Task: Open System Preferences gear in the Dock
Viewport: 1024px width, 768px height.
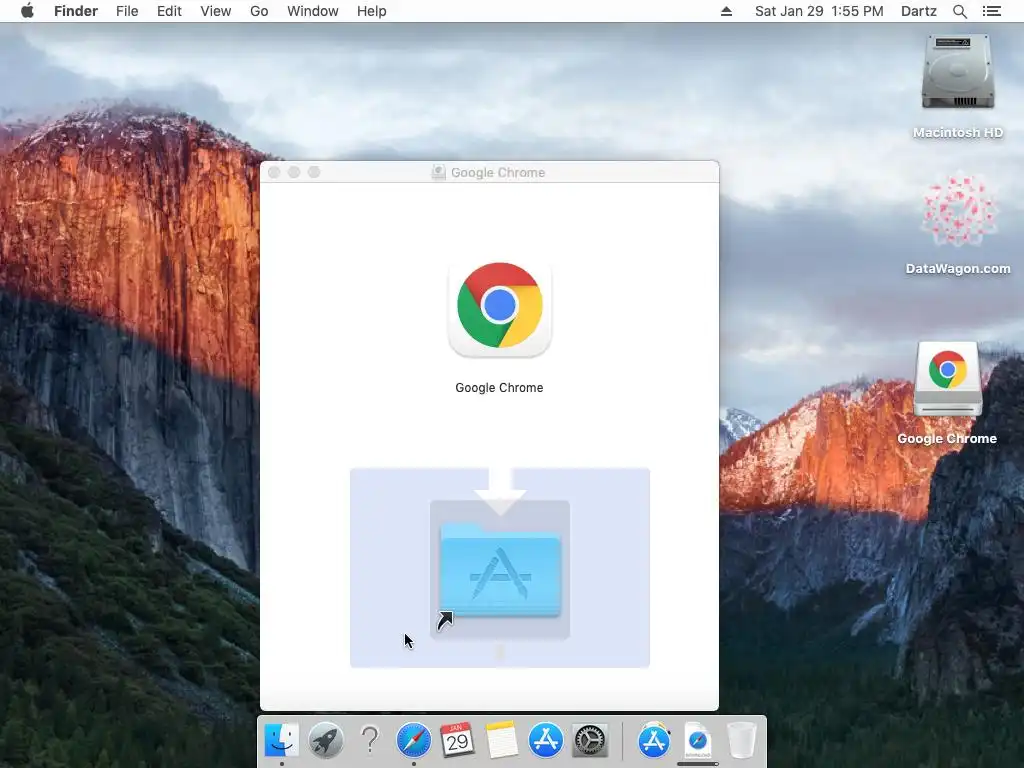Action: pyautogui.click(x=590, y=741)
